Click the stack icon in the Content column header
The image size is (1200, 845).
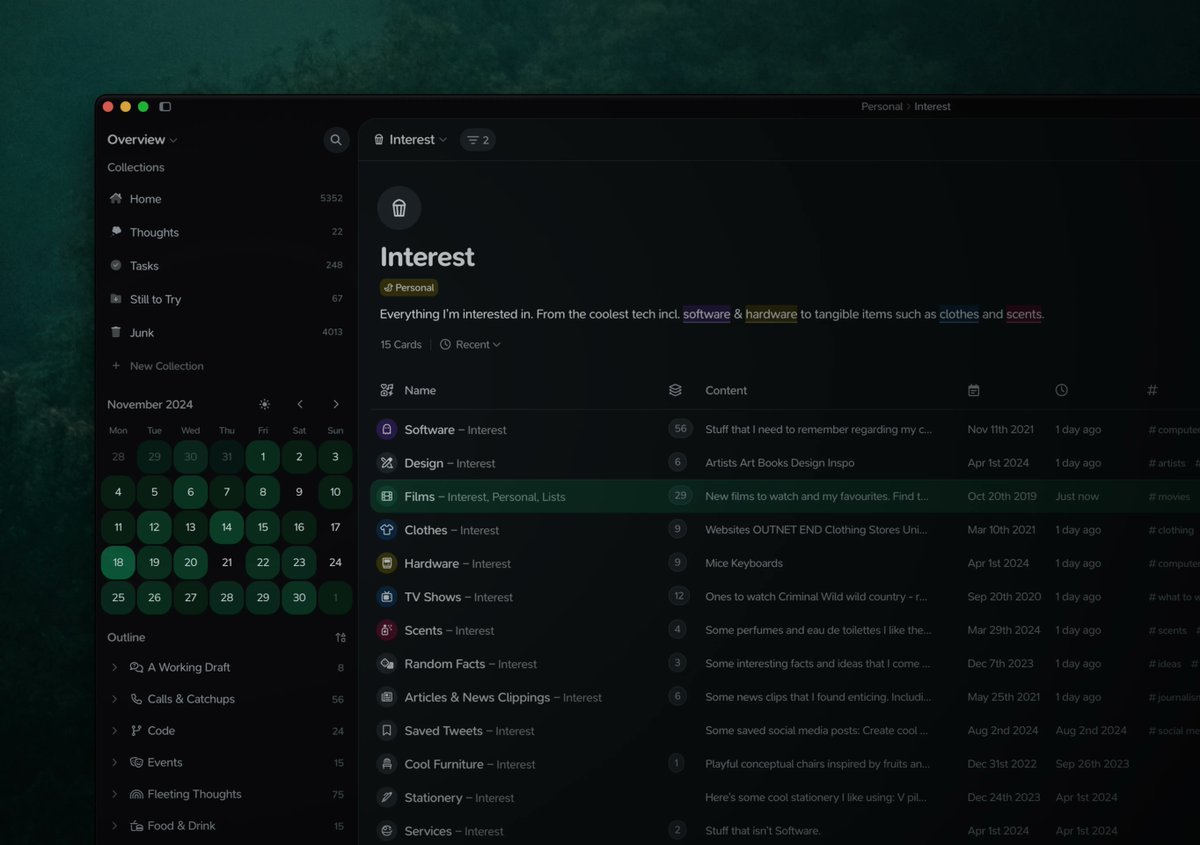point(675,390)
